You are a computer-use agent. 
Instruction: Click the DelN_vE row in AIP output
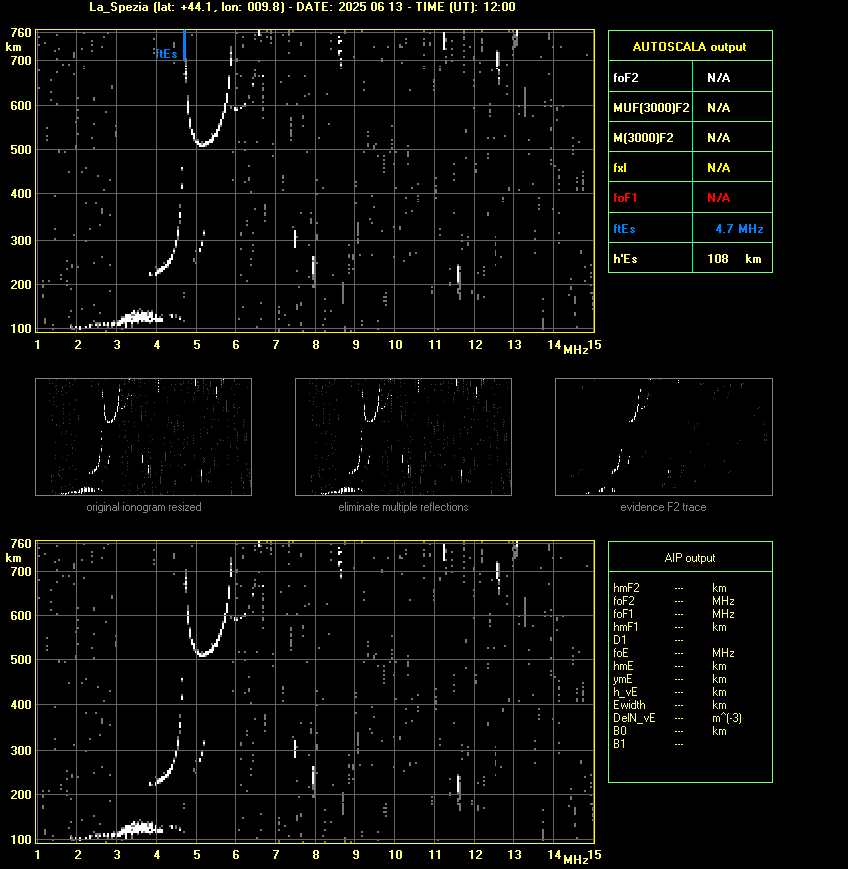[x=677, y=718]
